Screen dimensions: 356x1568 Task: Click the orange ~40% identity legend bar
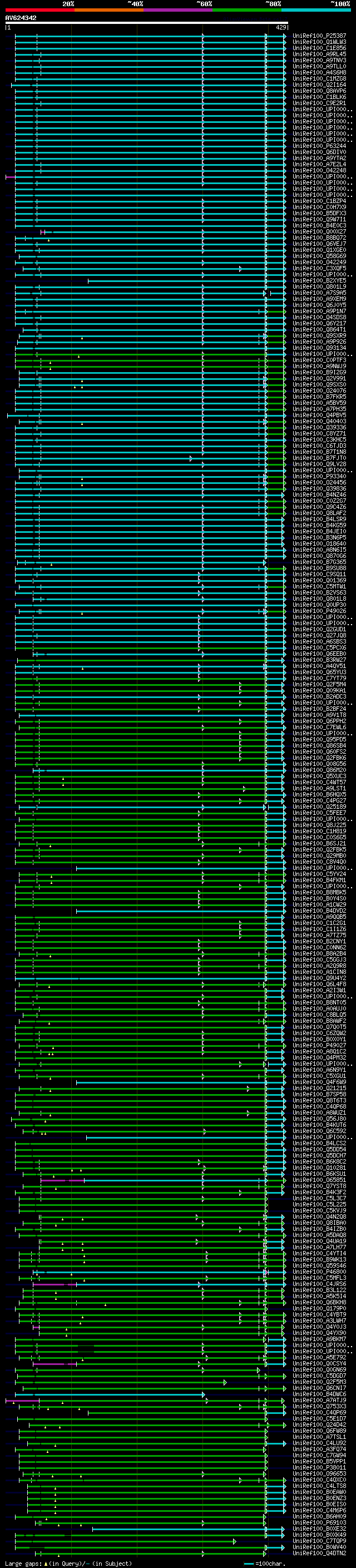(109, 10)
